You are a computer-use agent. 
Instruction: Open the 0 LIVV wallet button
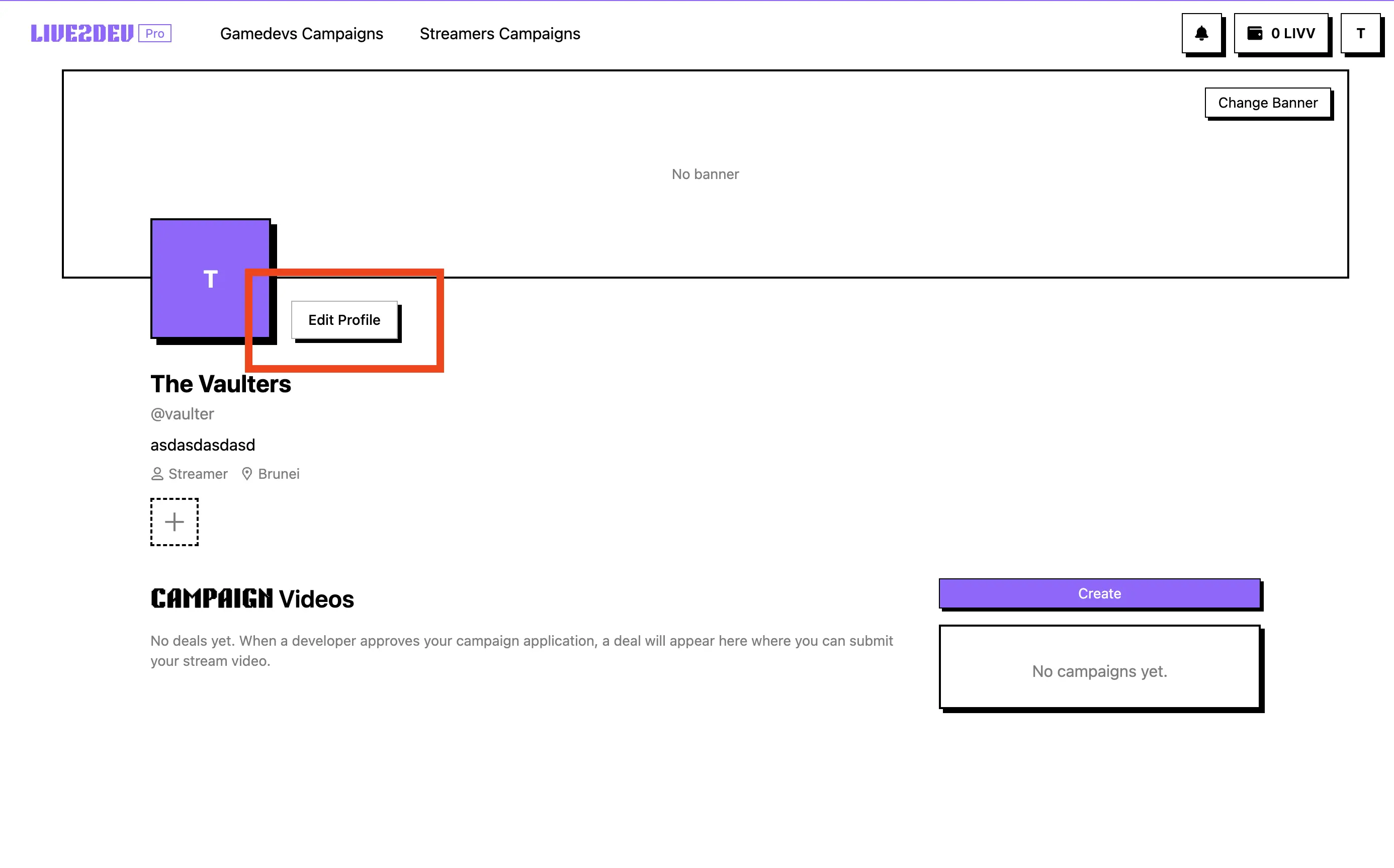(1281, 33)
